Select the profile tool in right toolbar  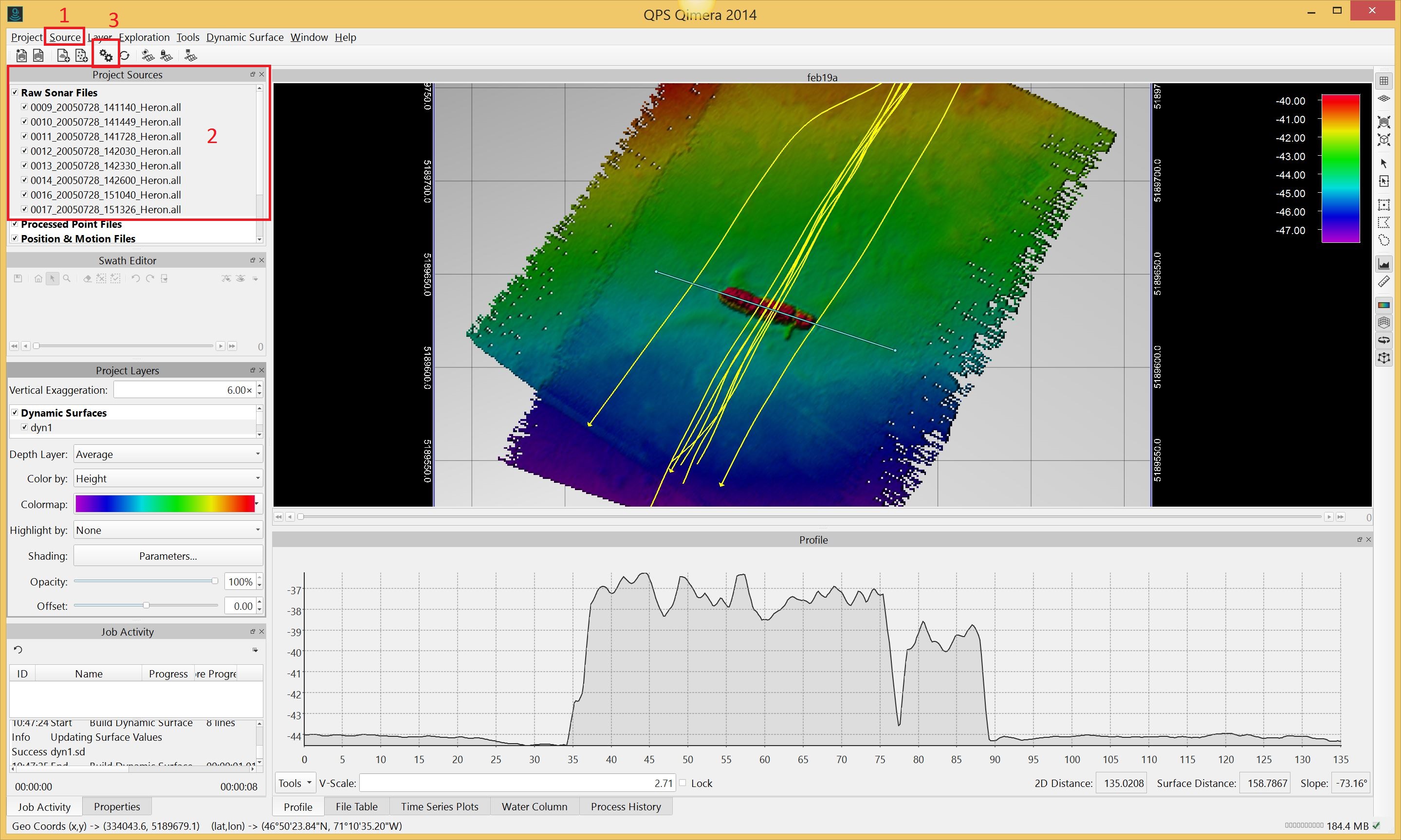(x=1383, y=264)
